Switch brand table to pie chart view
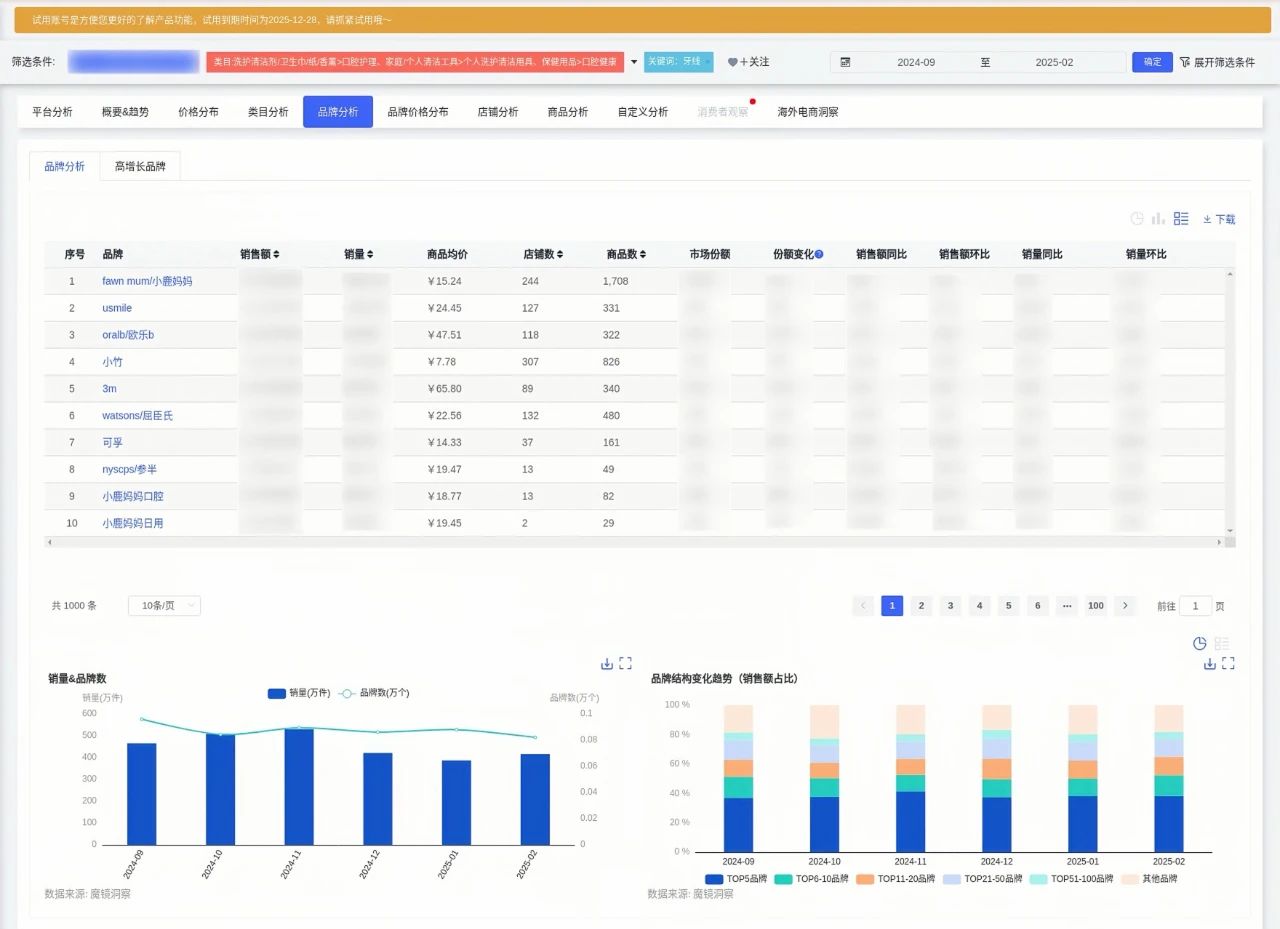Image resolution: width=1280 pixels, height=929 pixels. [x=1137, y=219]
